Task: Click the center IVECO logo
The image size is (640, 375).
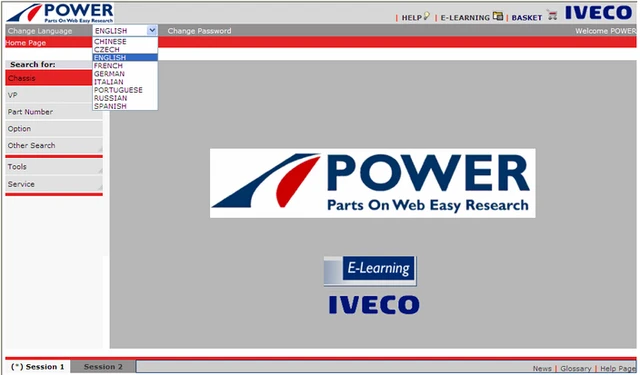Action: pyautogui.click(x=374, y=305)
